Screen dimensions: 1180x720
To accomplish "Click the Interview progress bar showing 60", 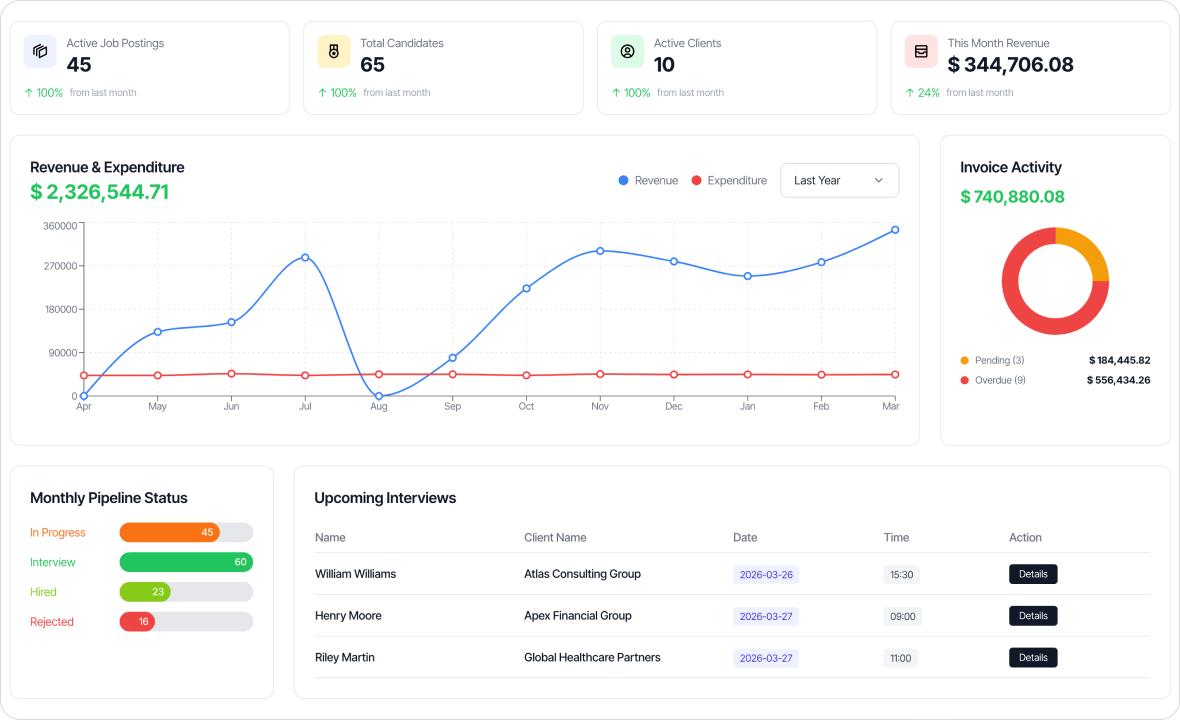I will pyautogui.click(x=186, y=562).
